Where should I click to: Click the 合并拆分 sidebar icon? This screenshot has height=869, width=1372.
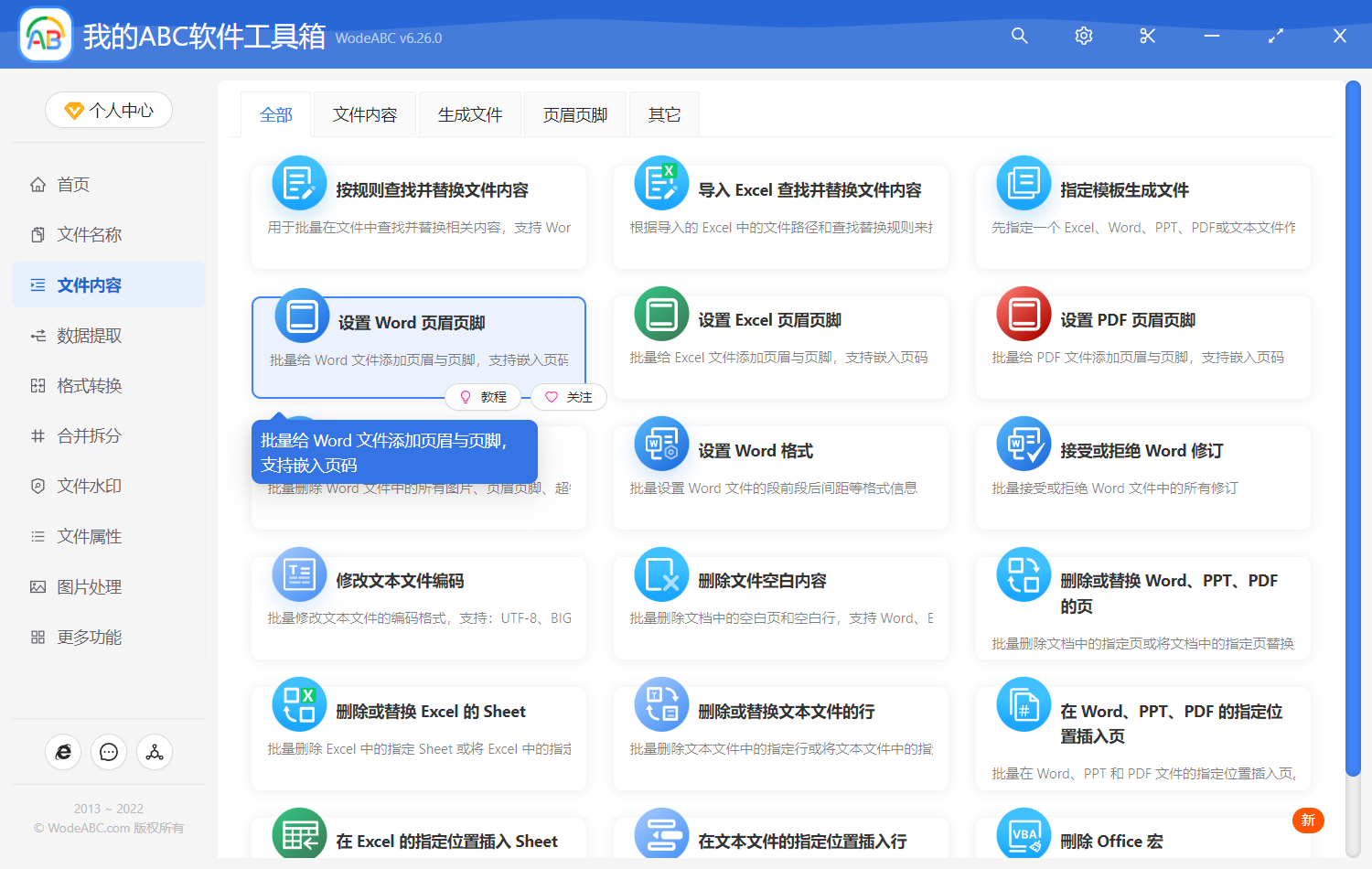(x=38, y=435)
